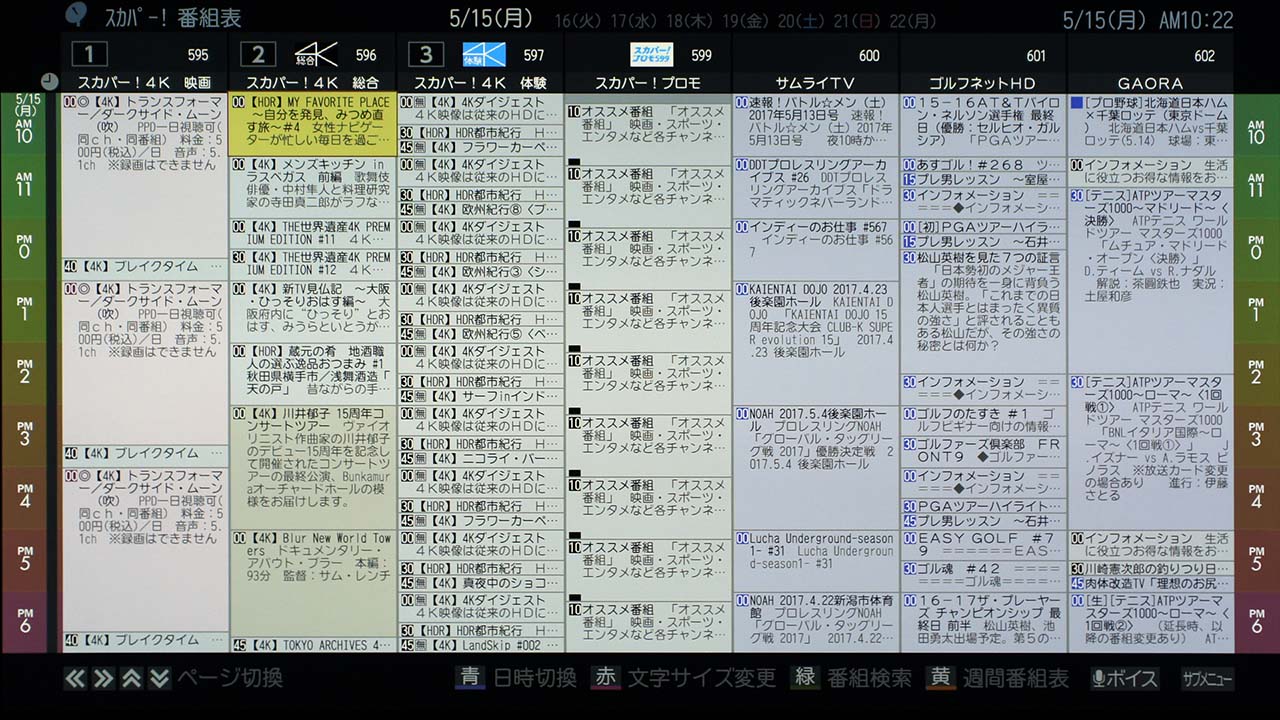The width and height of the screenshot is (1280, 720).
Task: Click the page right double-arrow icon
Action: tap(103, 678)
